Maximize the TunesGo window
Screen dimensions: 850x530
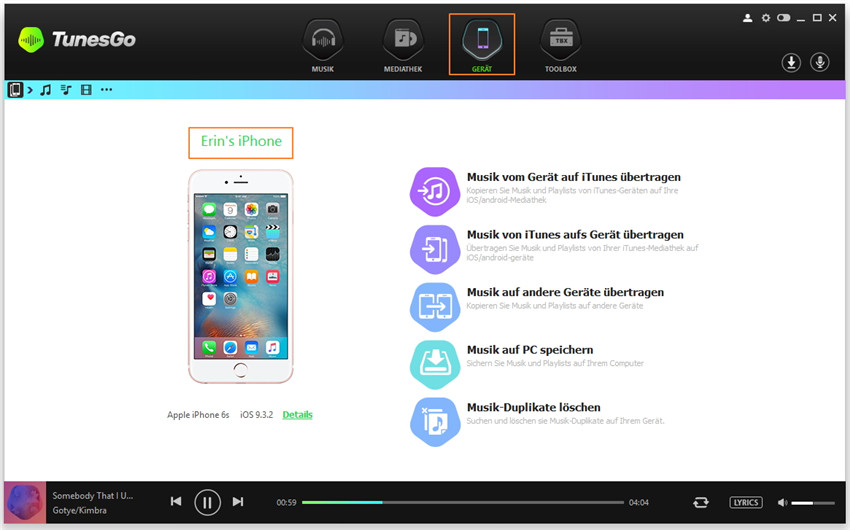click(817, 18)
